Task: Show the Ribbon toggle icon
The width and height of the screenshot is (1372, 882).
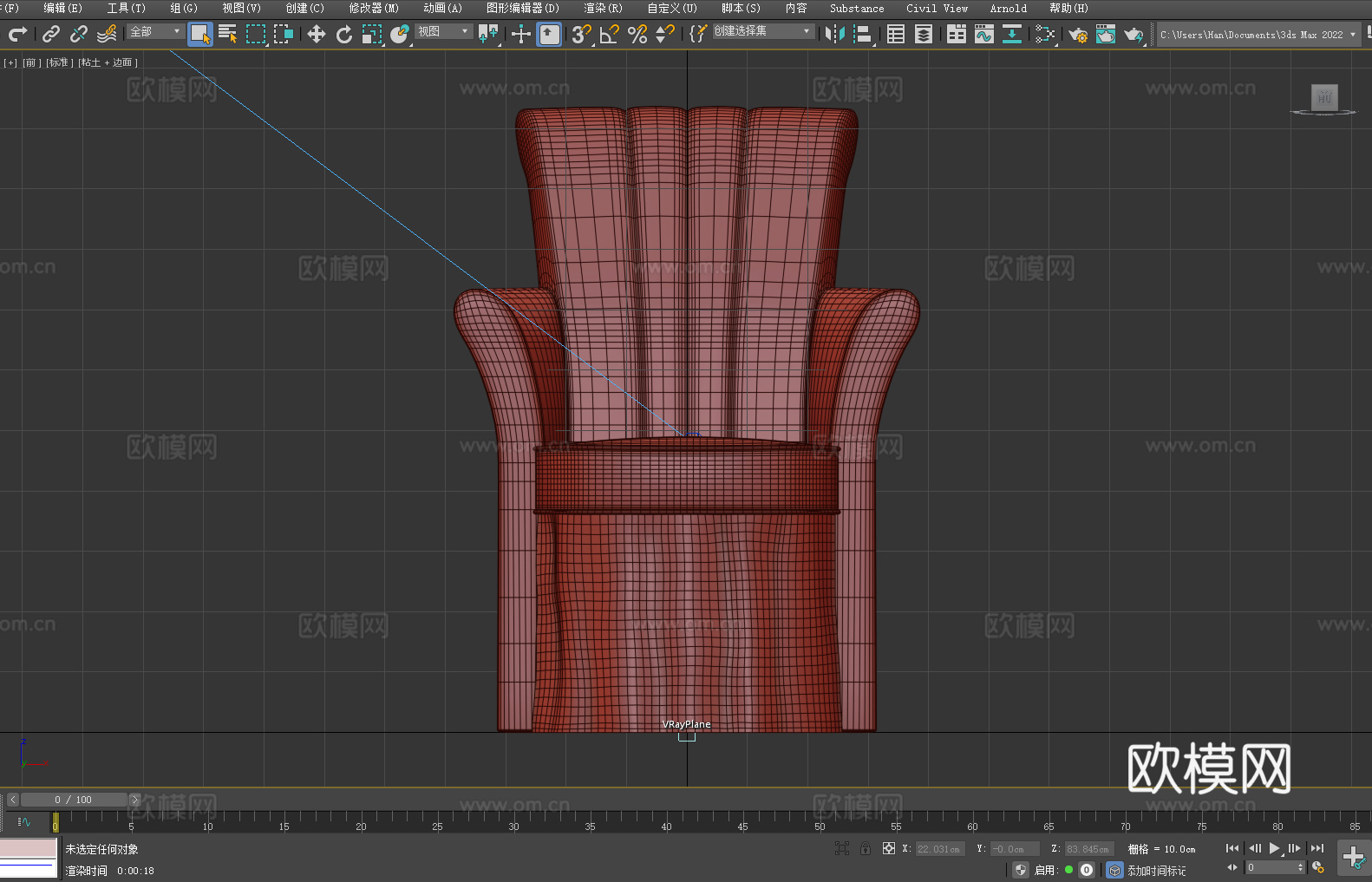Action: 957,34
